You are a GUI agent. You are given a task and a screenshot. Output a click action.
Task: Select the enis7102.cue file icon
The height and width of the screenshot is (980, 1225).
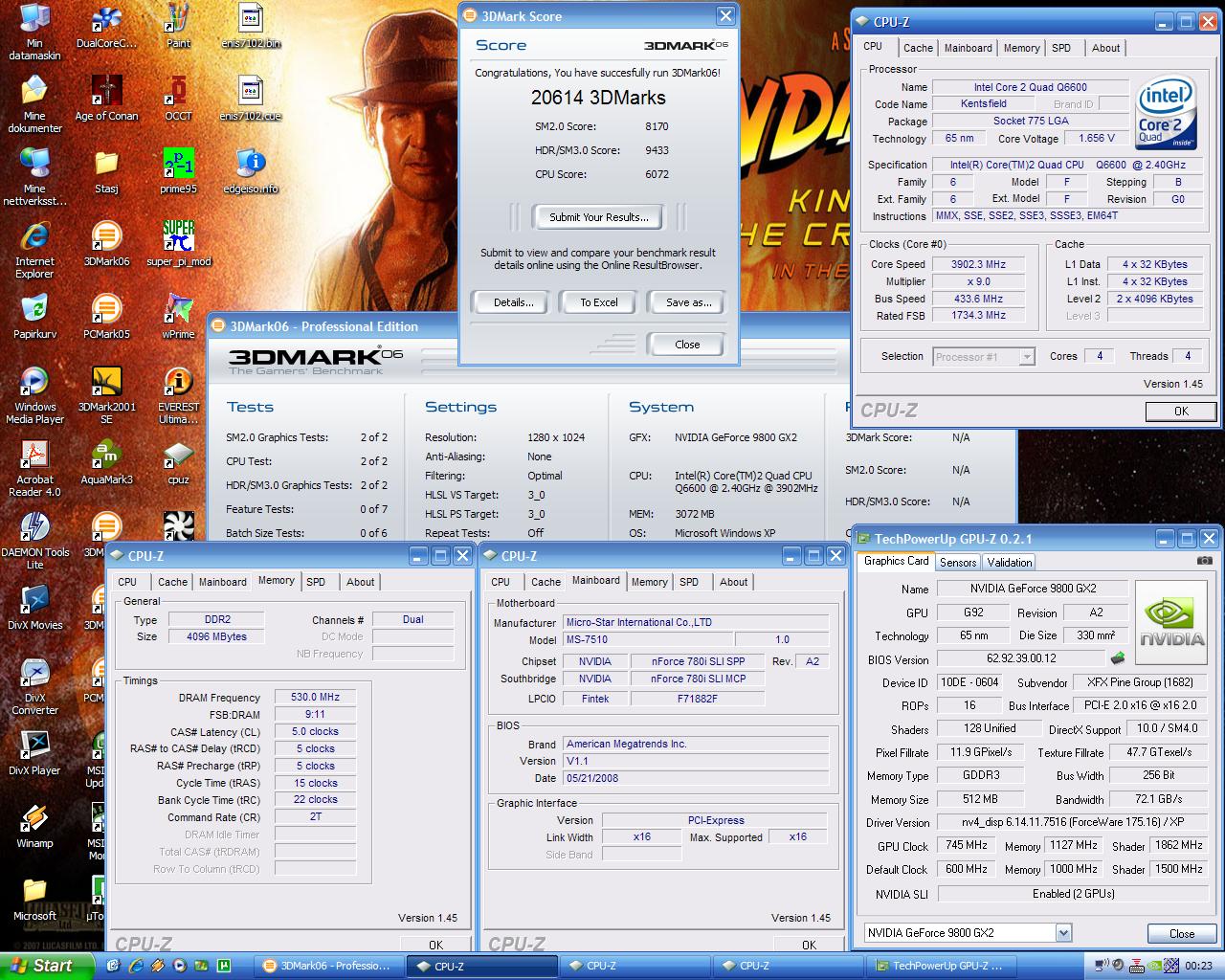[250, 99]
